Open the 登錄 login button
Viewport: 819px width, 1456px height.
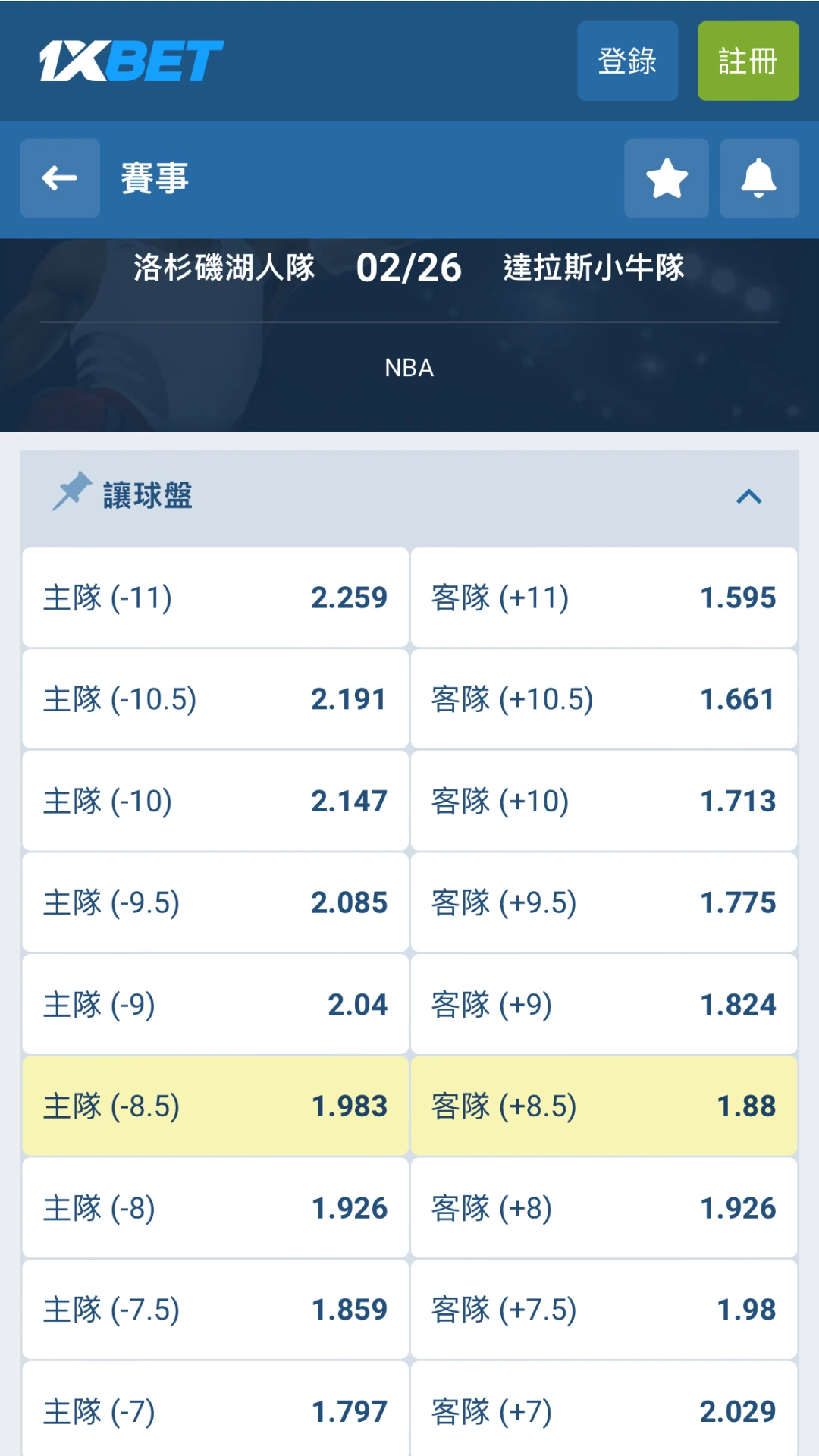[x=628, y=61]
